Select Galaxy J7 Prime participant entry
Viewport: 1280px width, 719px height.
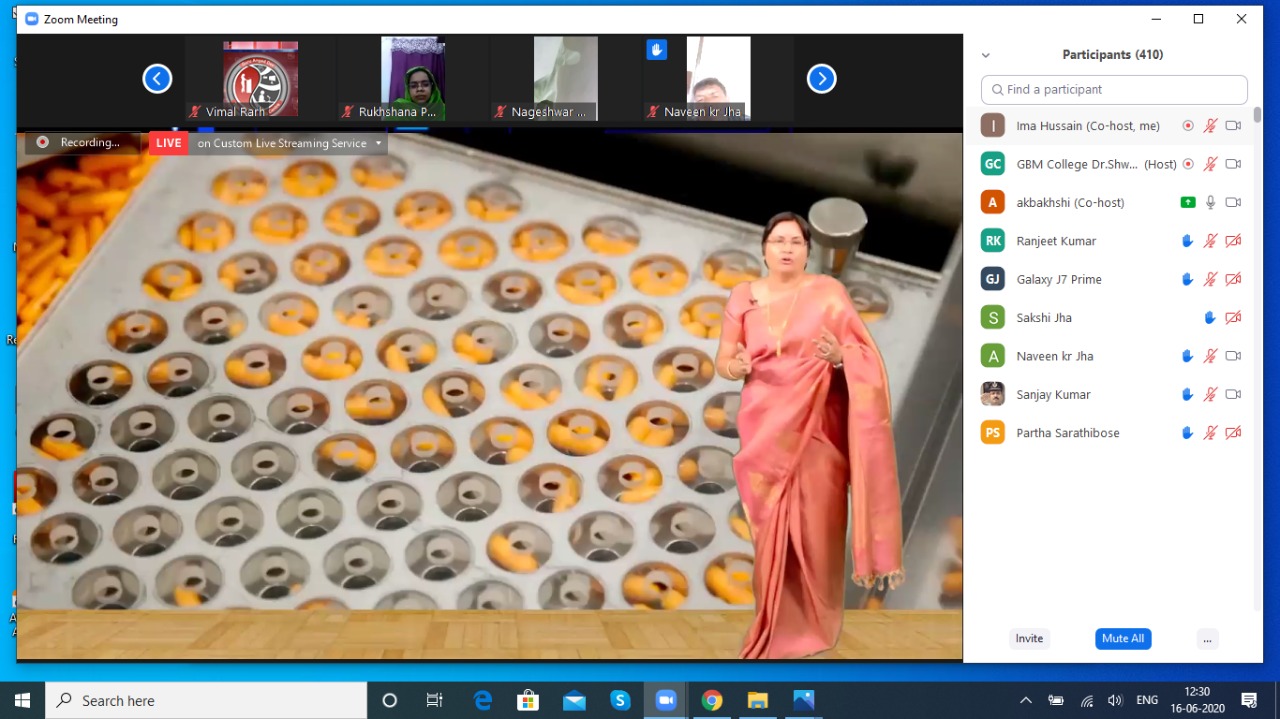(1058, 280)
